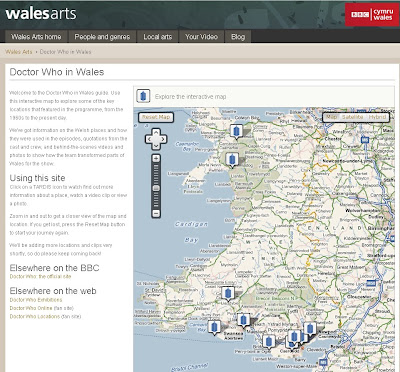Click the TARDIS marker near Porthmadog

coord(232,159)
